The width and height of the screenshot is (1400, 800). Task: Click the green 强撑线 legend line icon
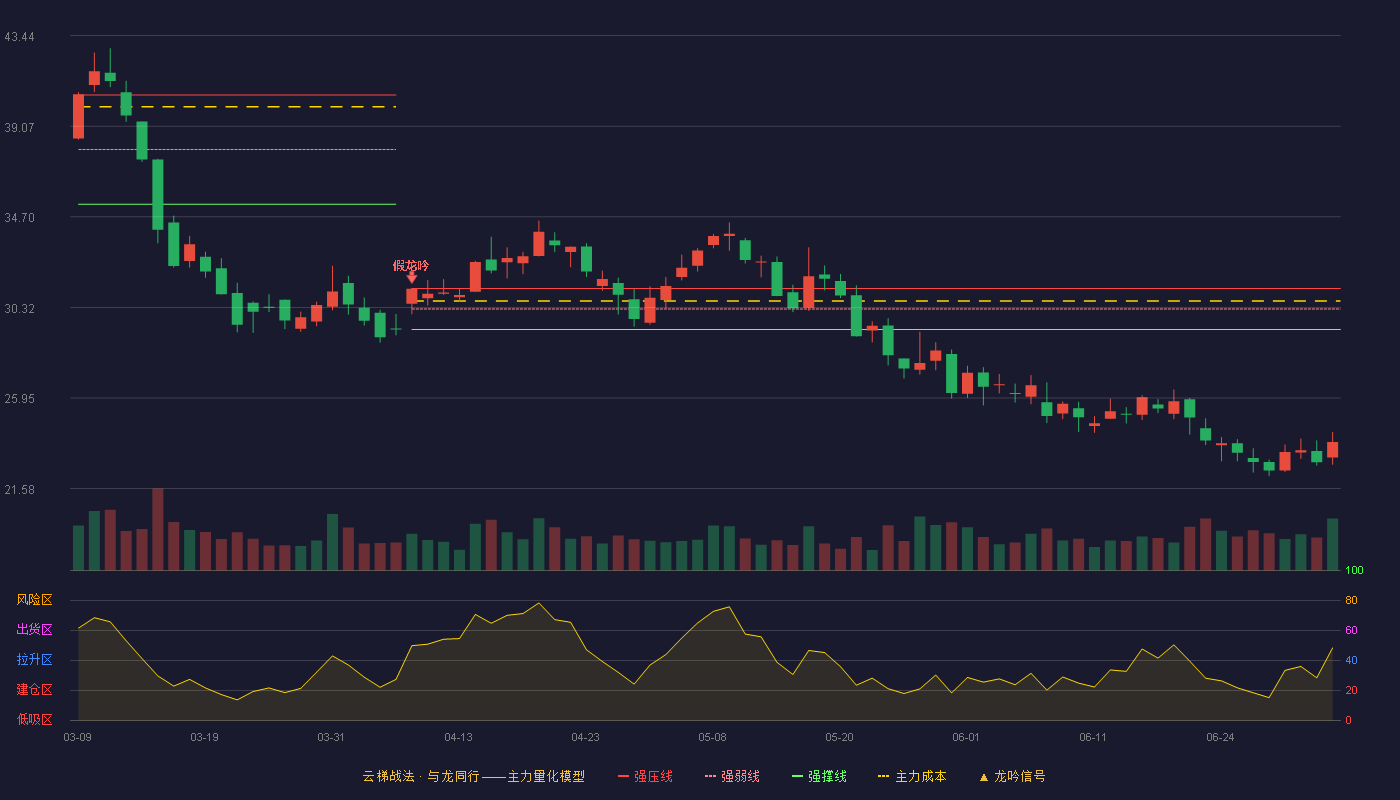click(798, 776)
